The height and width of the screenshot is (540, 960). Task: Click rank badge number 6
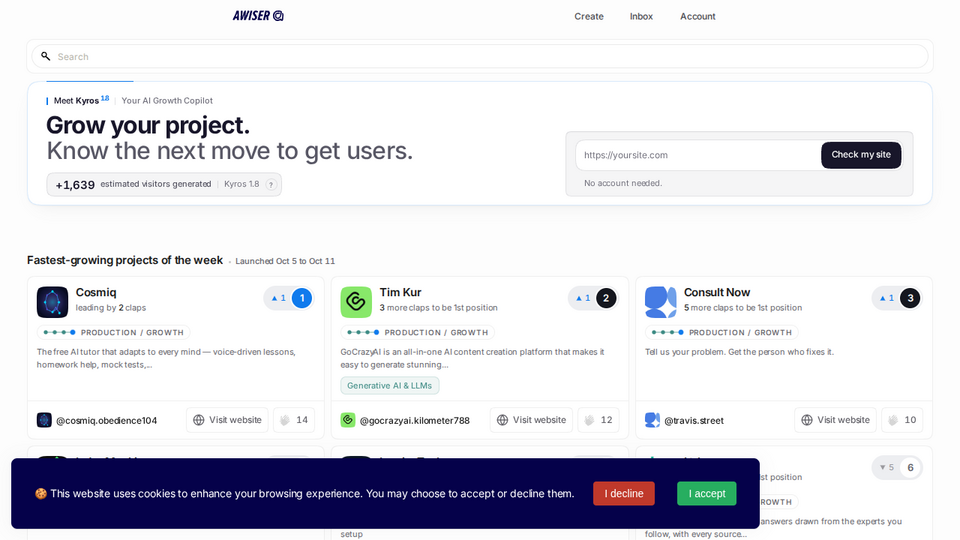(x=910, y=468)
